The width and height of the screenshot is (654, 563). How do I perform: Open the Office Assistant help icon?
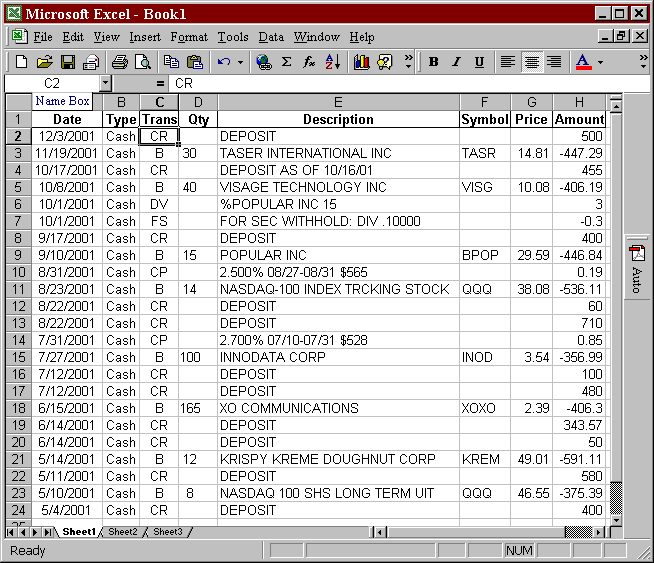coord(385,62)
